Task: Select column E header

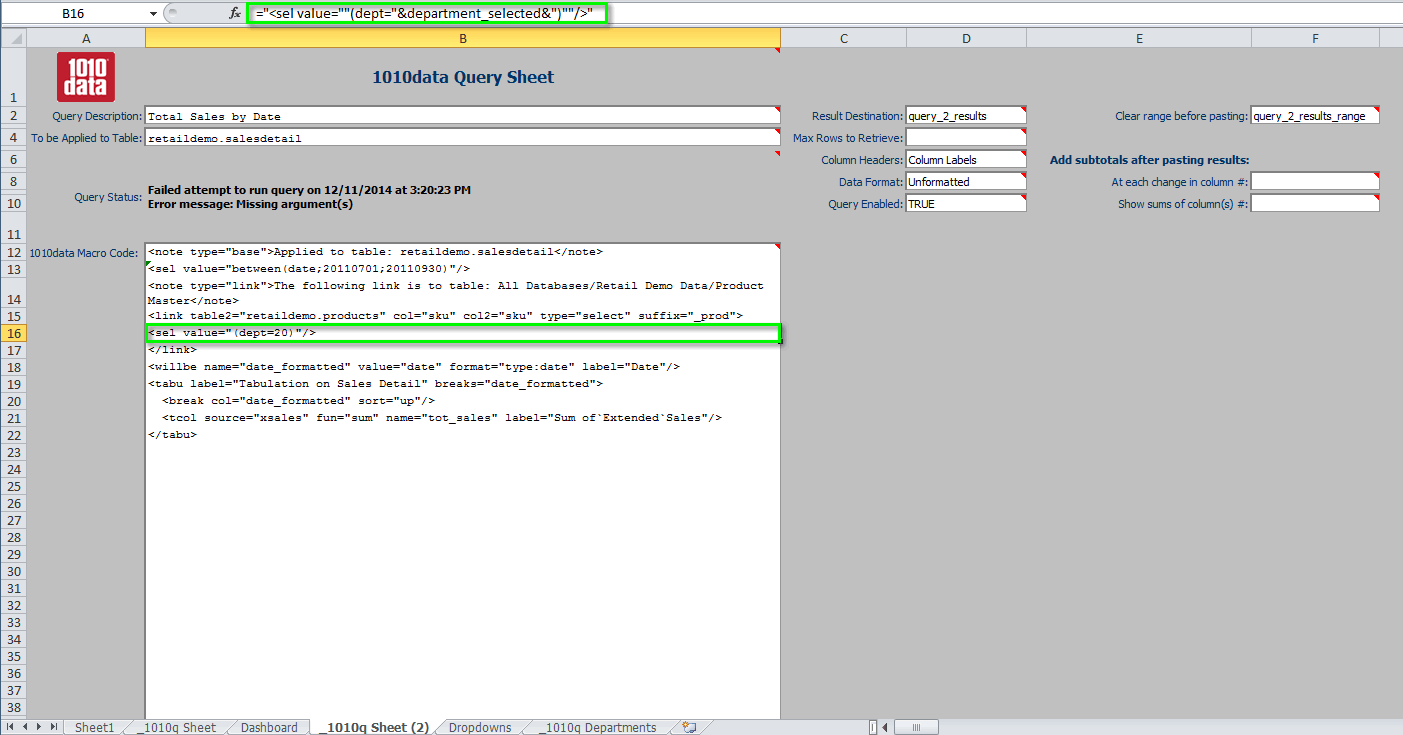Action: (1139, 38)
